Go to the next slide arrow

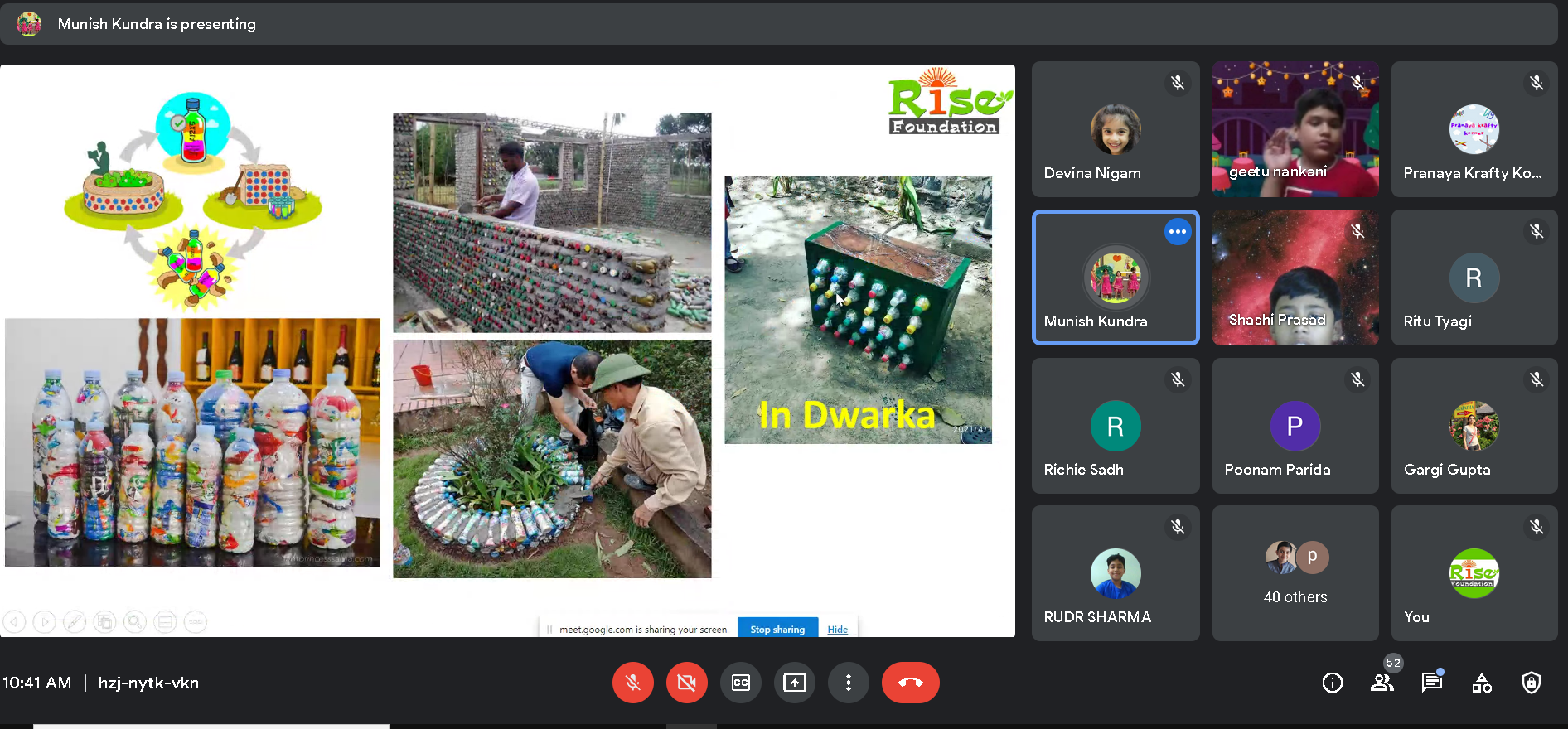click(x=45, y=621)
